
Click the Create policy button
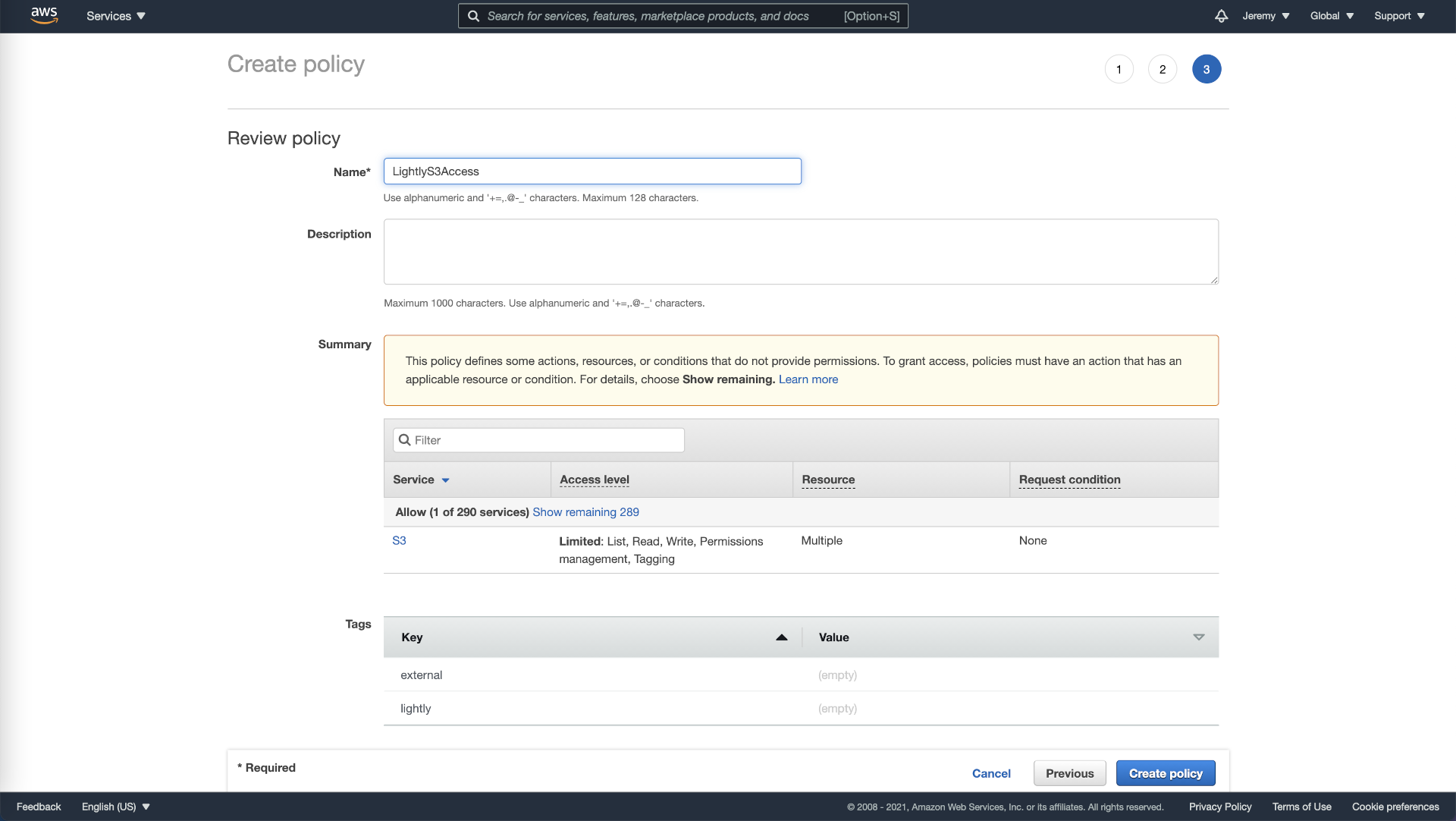click(1166, 773)
